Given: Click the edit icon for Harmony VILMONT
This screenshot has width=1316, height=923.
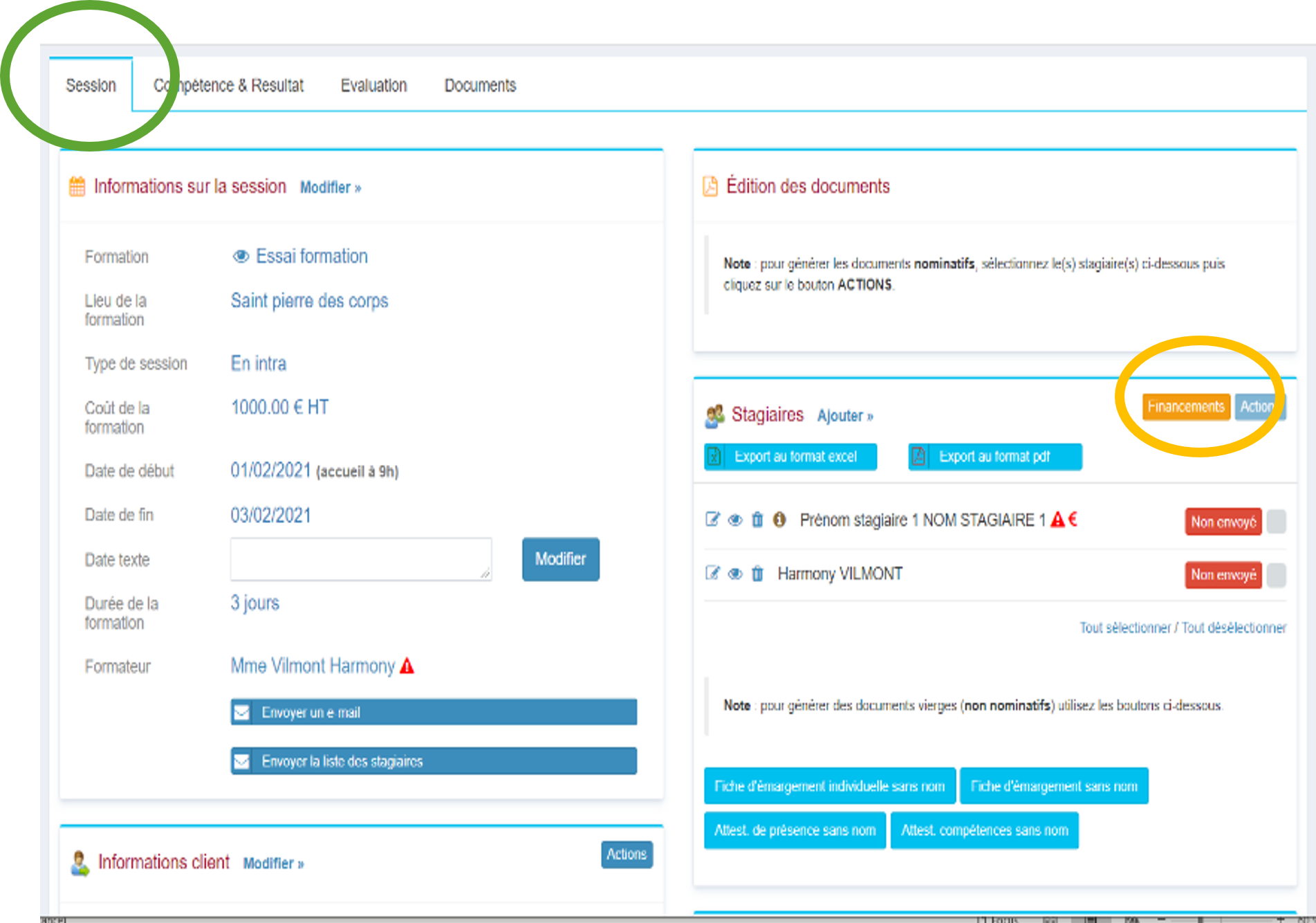Looking at the screenshot, I should tap(712, 574).
